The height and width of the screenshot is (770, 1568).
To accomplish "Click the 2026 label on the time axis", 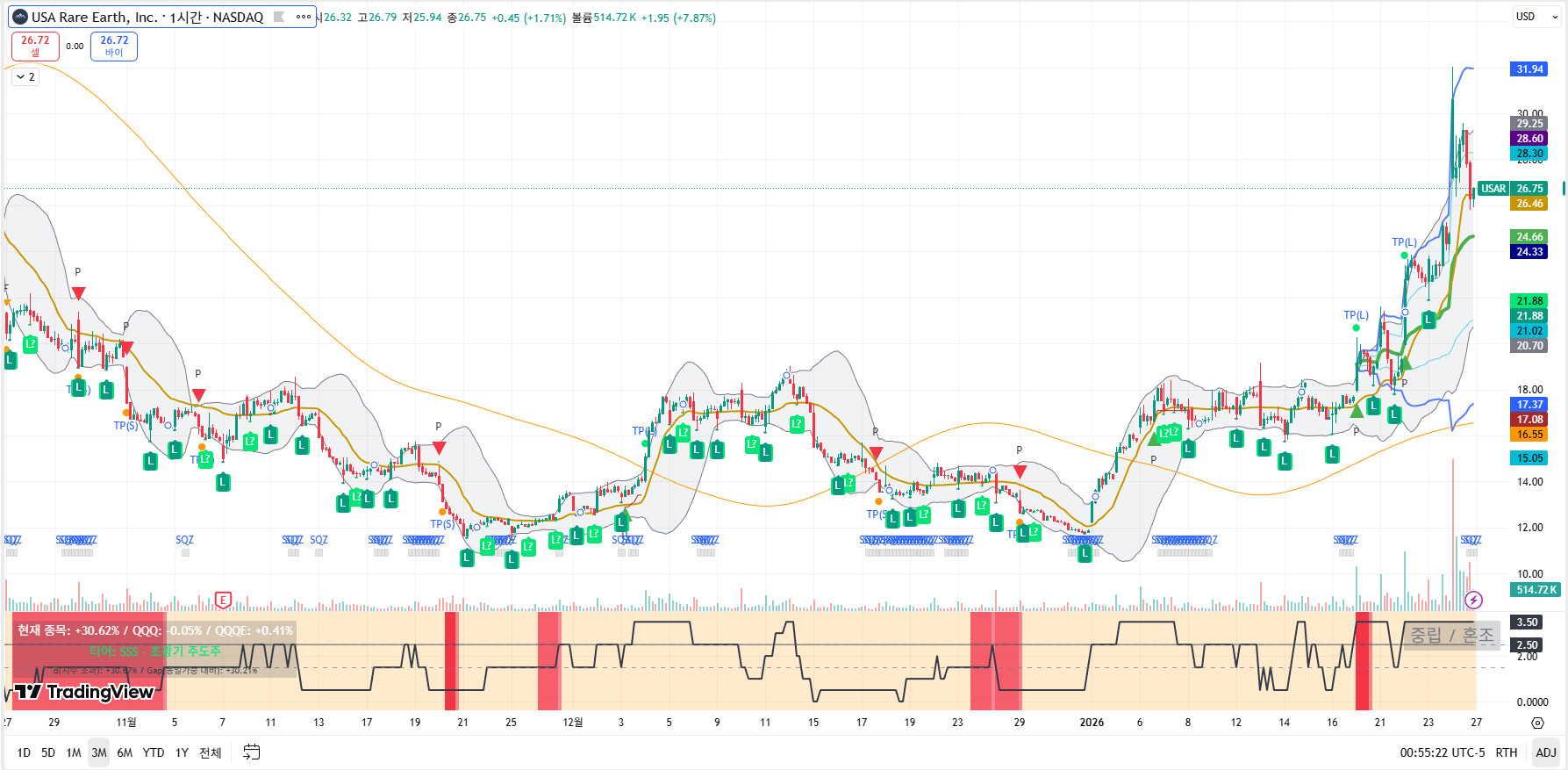I will pos(1092,723).
